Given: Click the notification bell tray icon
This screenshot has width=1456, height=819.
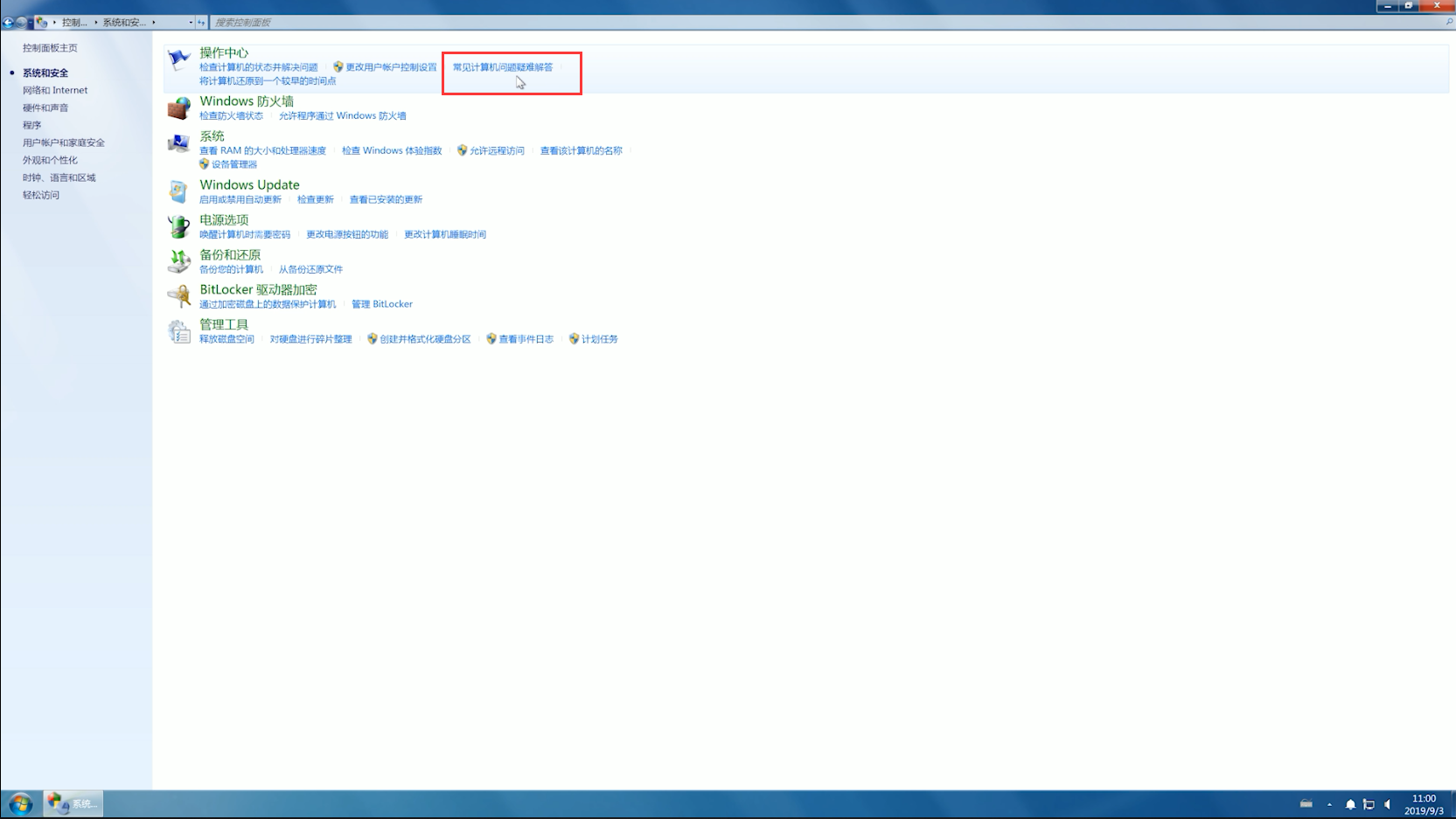Looking at the screenshot, I should [1350, 804].
